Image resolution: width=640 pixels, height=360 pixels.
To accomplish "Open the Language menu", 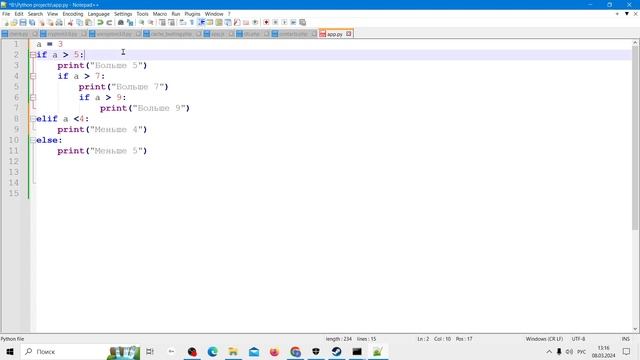I will (x=98, y=14).
